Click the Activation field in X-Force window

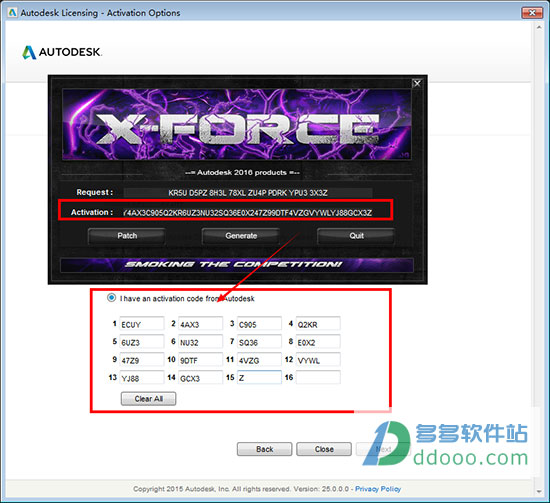click(248, 213)
